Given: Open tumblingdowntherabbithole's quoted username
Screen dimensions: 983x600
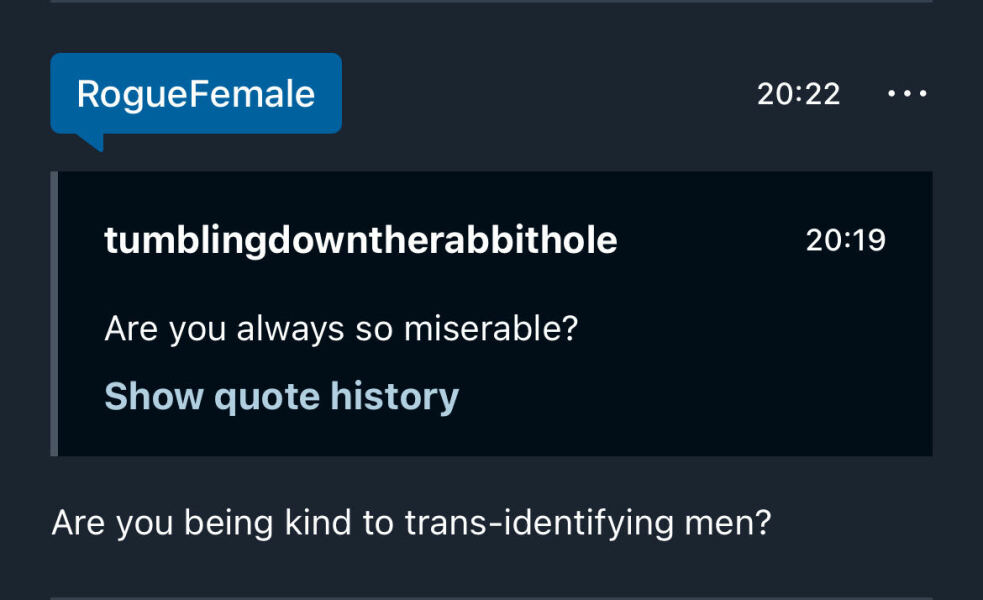Looking at the screenshot, I should [x=360, y=240].
